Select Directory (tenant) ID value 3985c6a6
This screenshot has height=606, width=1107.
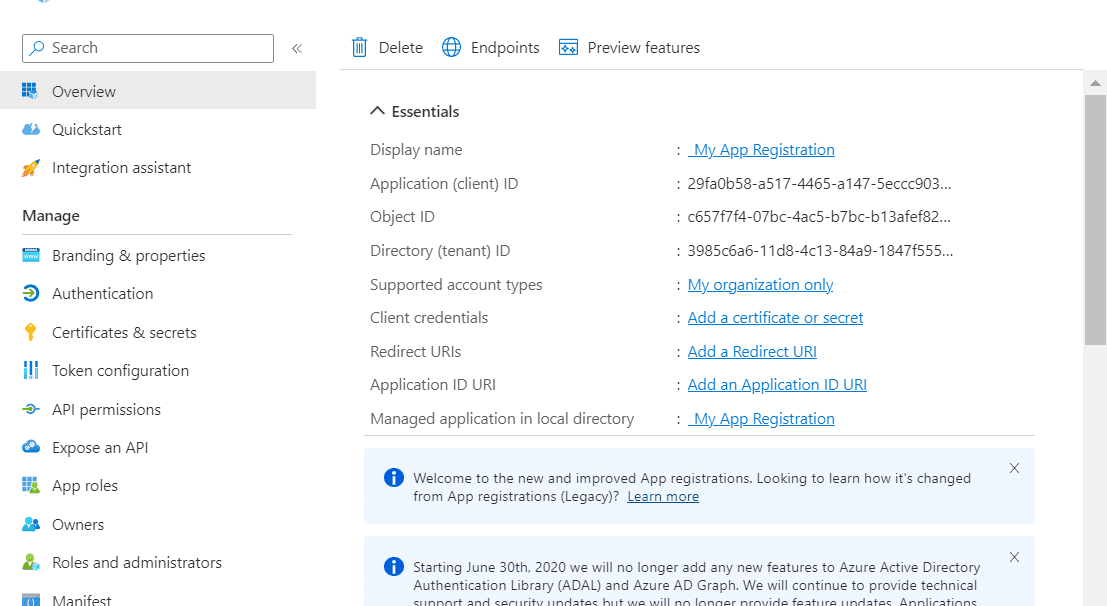(820, 251)
